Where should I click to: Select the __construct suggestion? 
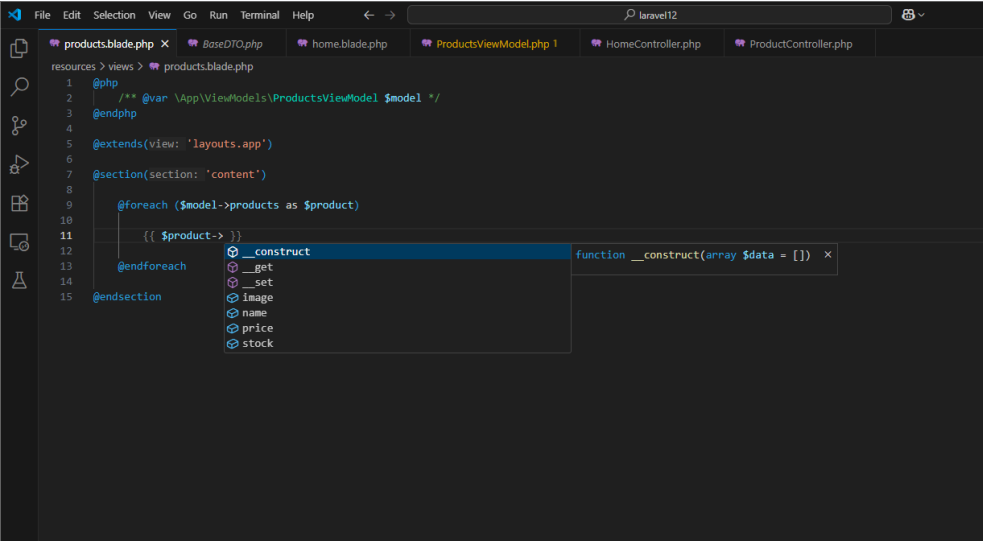pos(397,251)
